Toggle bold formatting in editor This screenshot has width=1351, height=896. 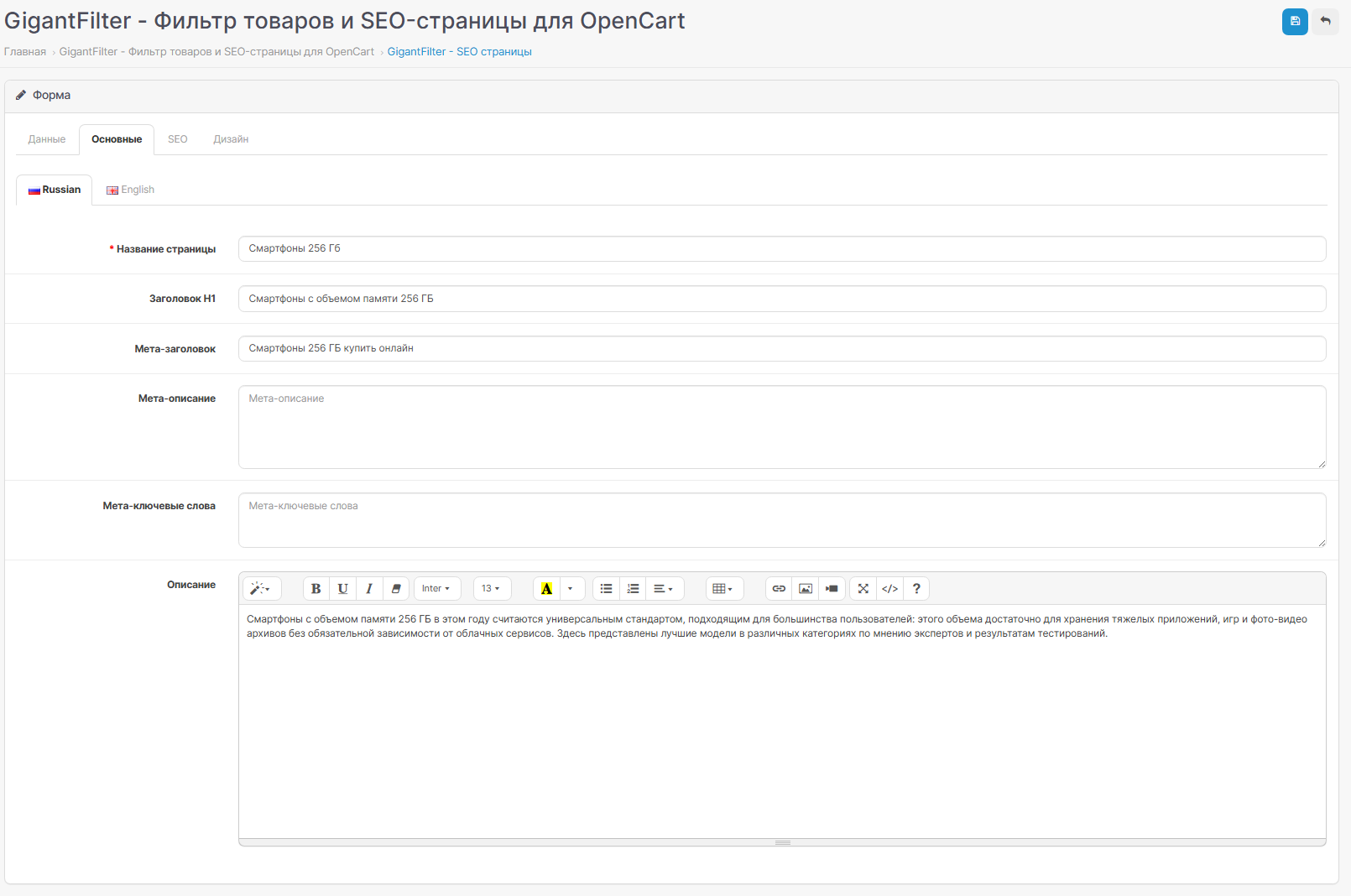[316, 589]
